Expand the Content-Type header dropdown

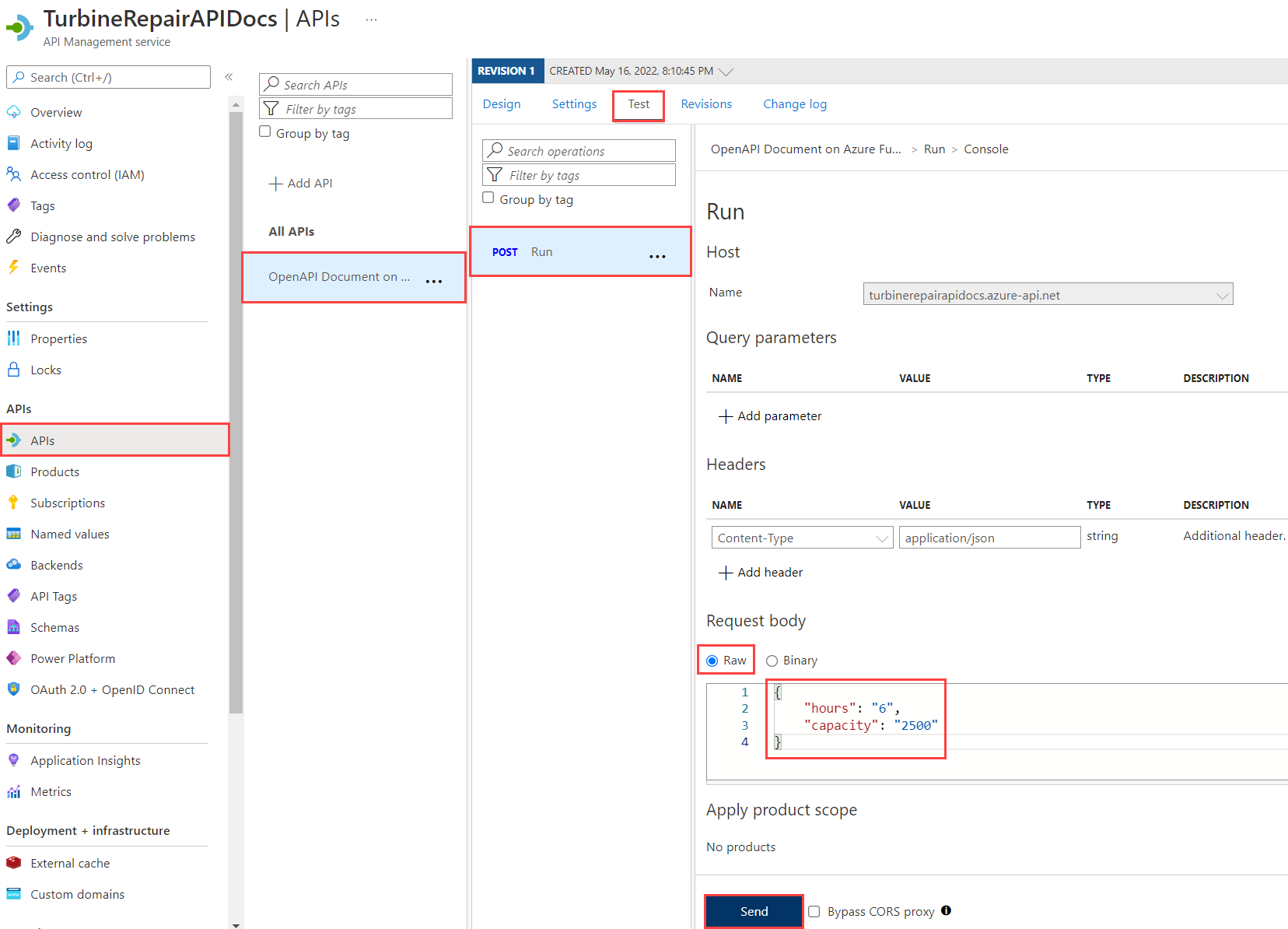click(x=881, y=537)
